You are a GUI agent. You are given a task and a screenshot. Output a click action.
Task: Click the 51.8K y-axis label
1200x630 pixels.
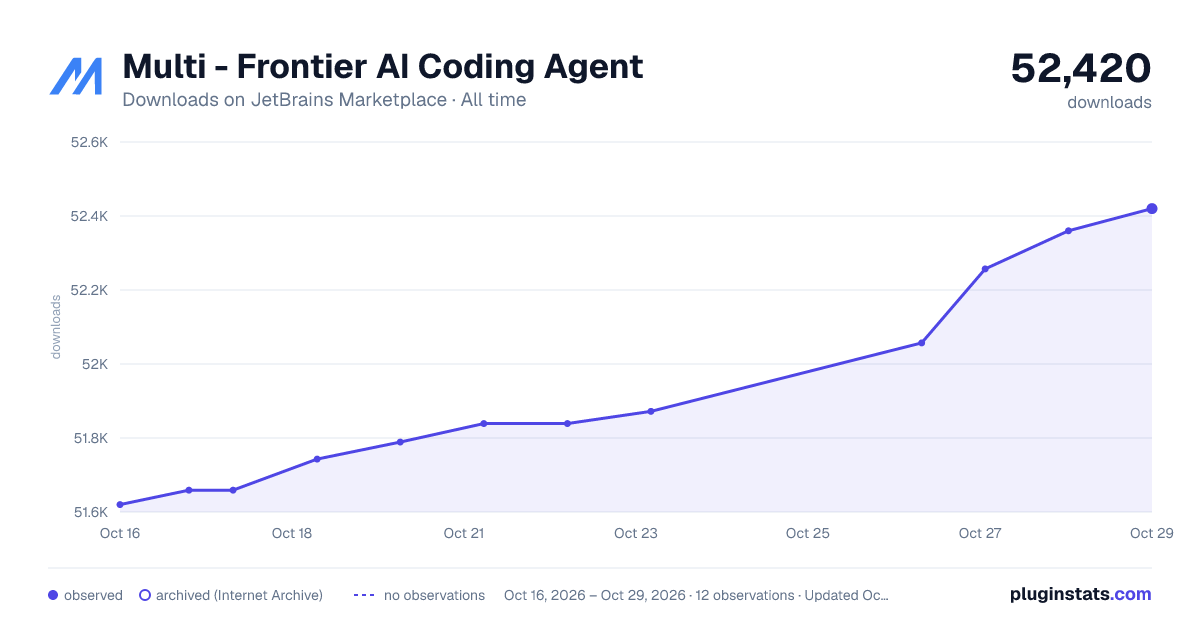(x=89, y=438)
